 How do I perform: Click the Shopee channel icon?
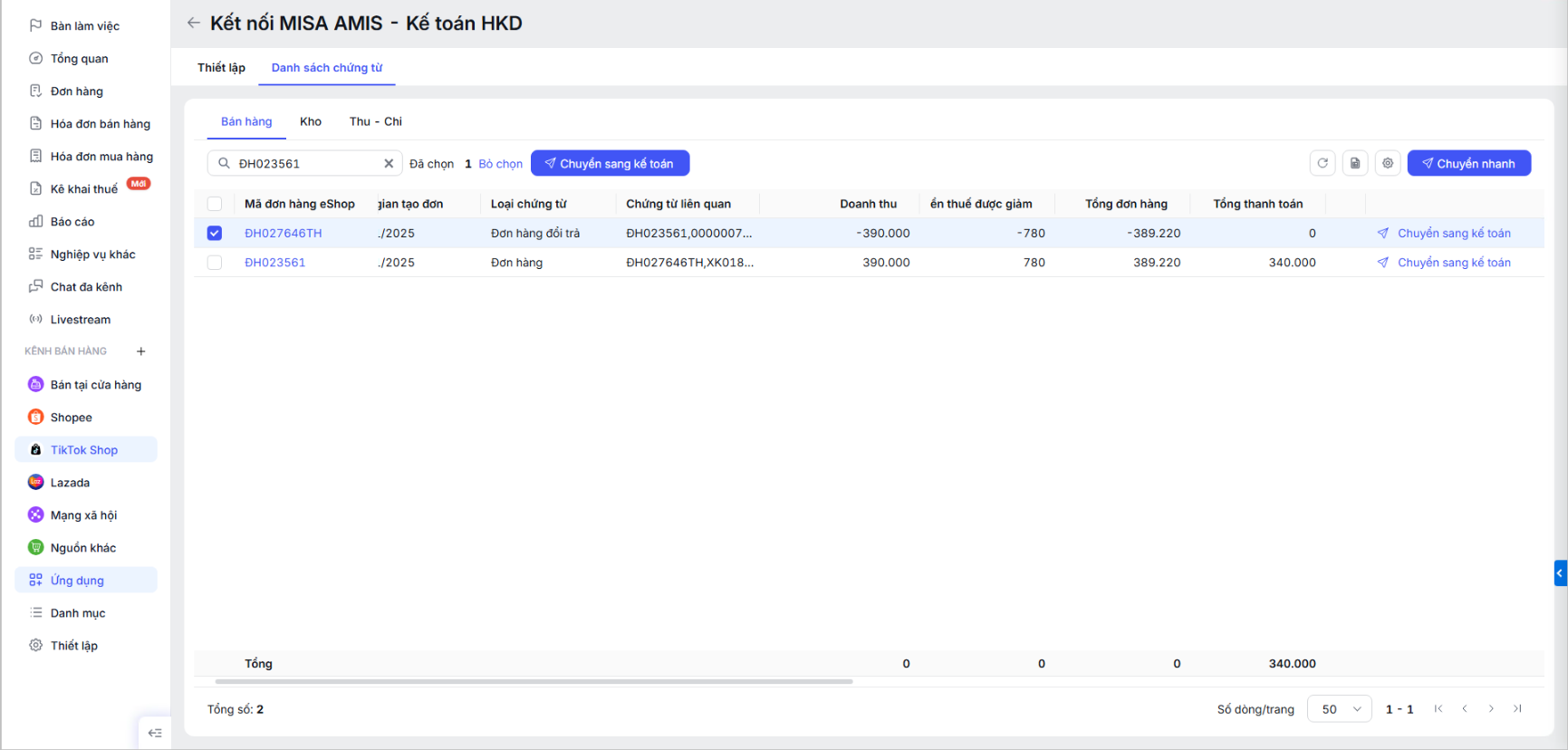click(x=35, y=417)
